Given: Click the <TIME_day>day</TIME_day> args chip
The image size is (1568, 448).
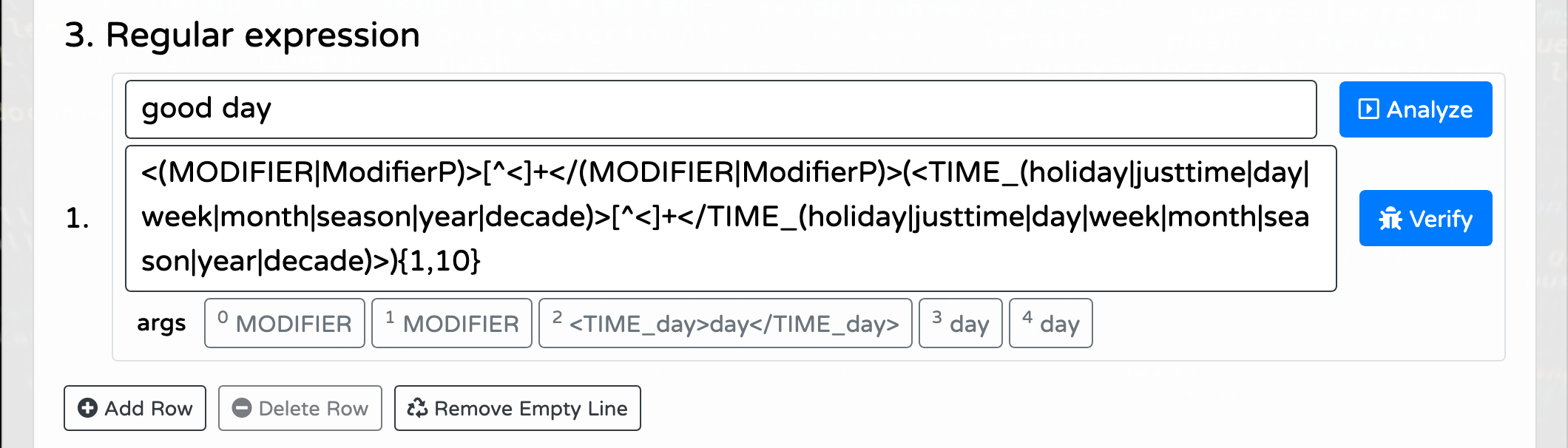Looking at the screenshot, I should [x=726, y=323].
